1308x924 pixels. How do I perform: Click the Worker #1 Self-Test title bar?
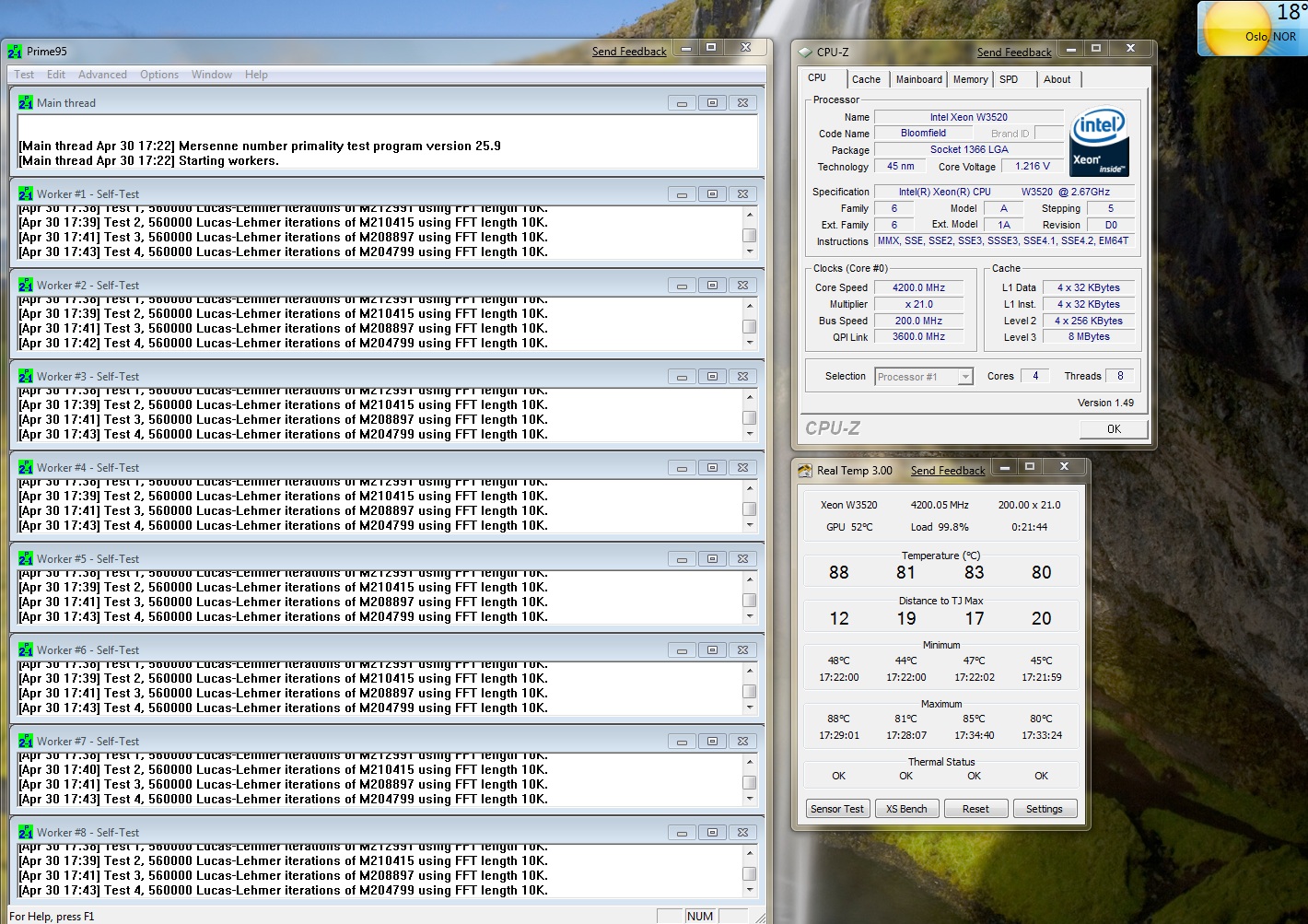(x=387, y=194)
